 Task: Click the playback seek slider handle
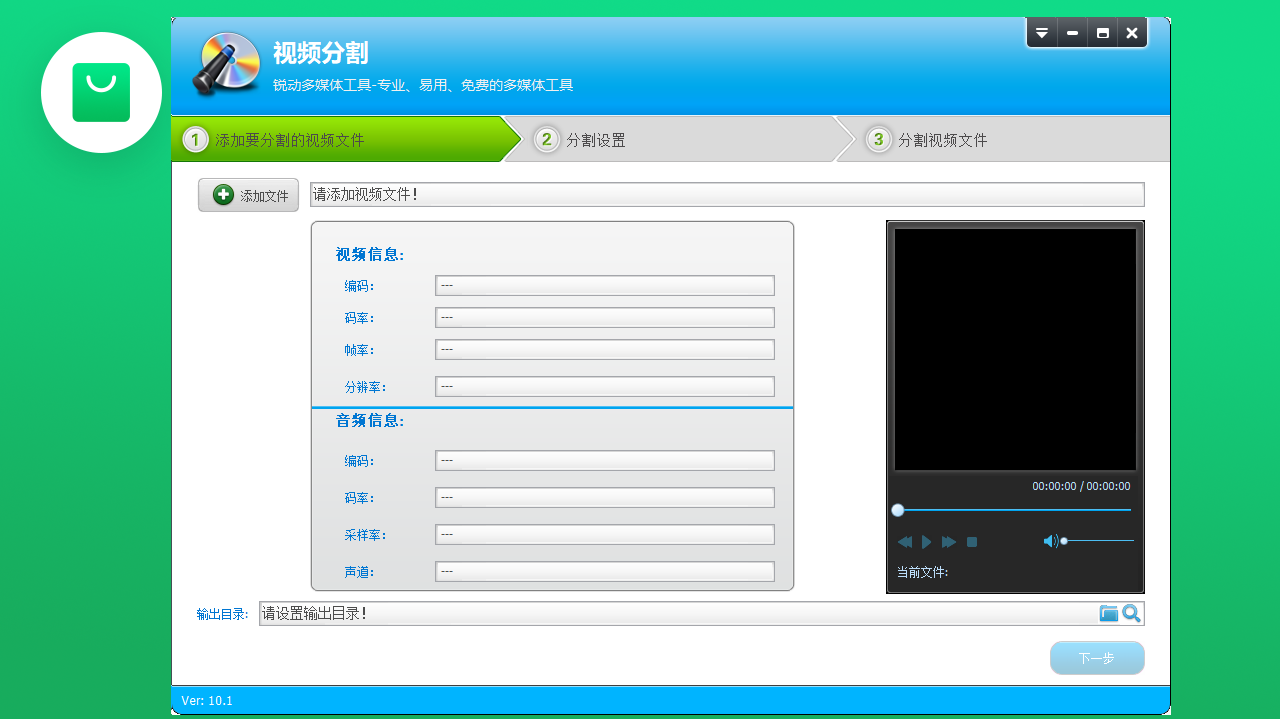coord(898,509)
